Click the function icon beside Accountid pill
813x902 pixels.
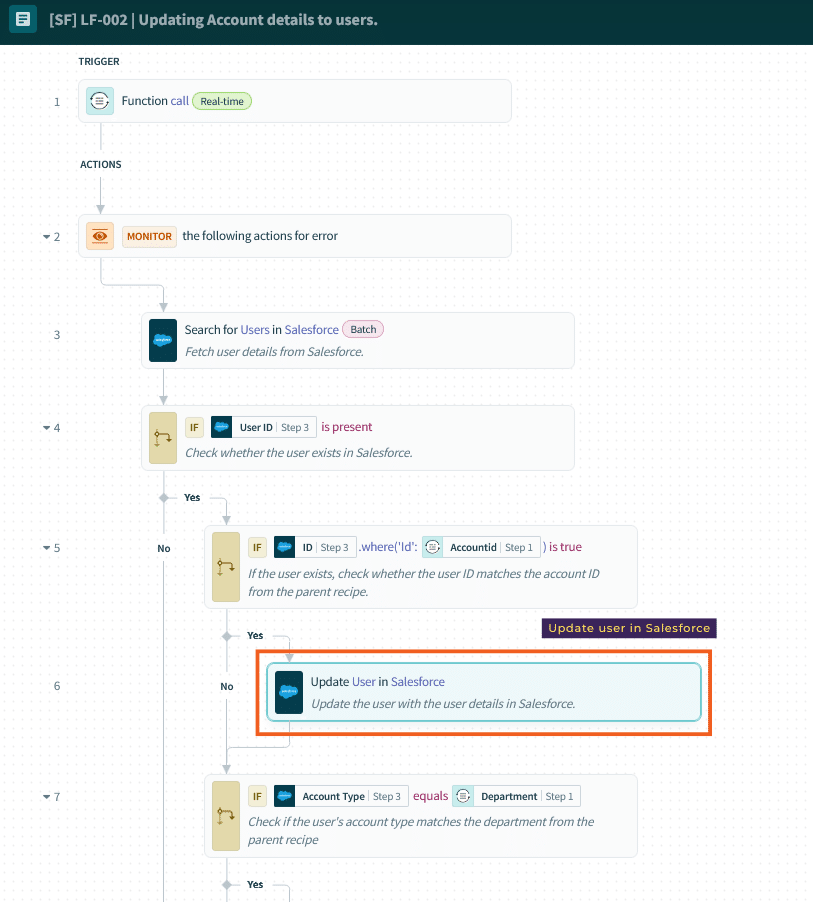(x=433, y=547)
